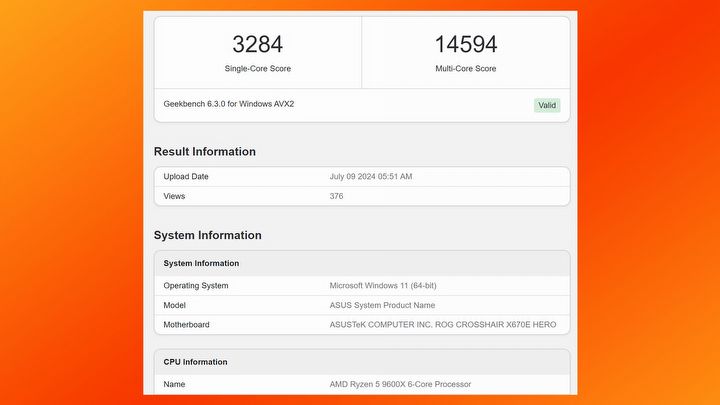Select the July 09 2024 upload date value
This screenshot has height=405, width=720.
click(x=371, y=177)
